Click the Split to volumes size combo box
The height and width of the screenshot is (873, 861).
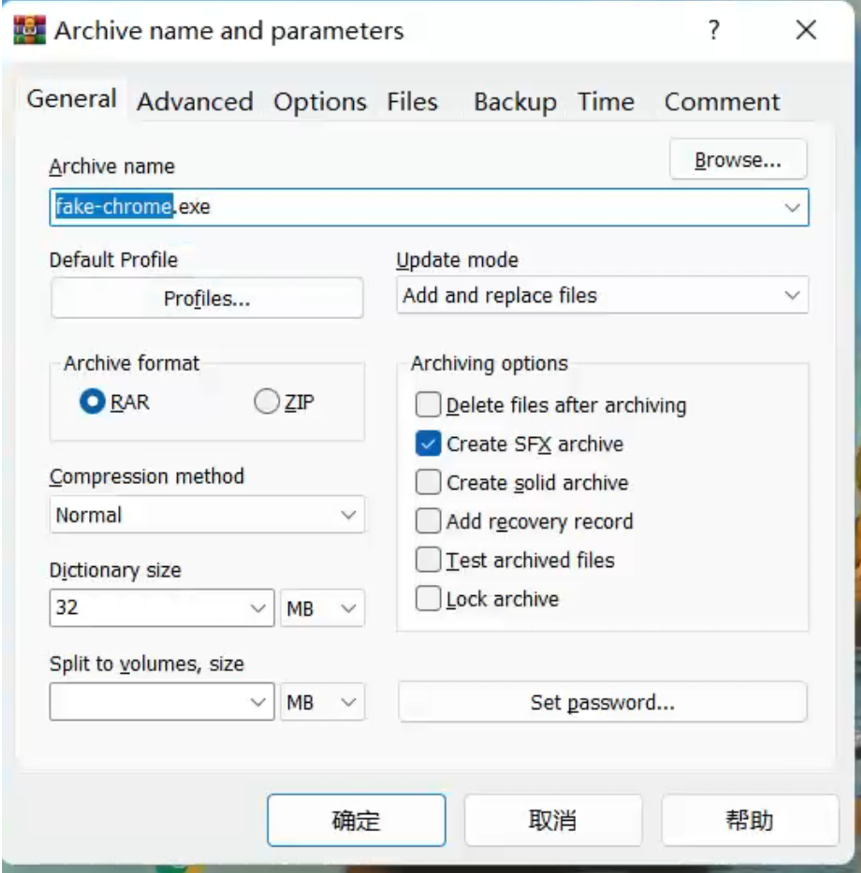point(162,702)
